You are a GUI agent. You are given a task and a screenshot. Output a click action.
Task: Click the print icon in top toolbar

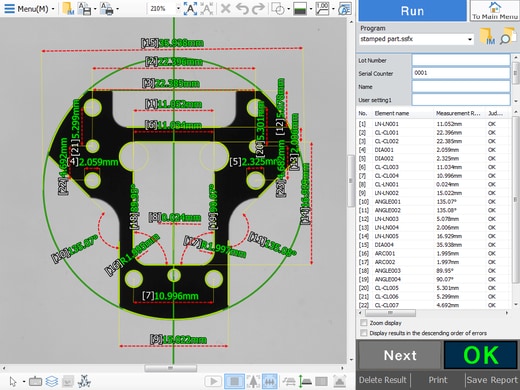pos(107,9)
